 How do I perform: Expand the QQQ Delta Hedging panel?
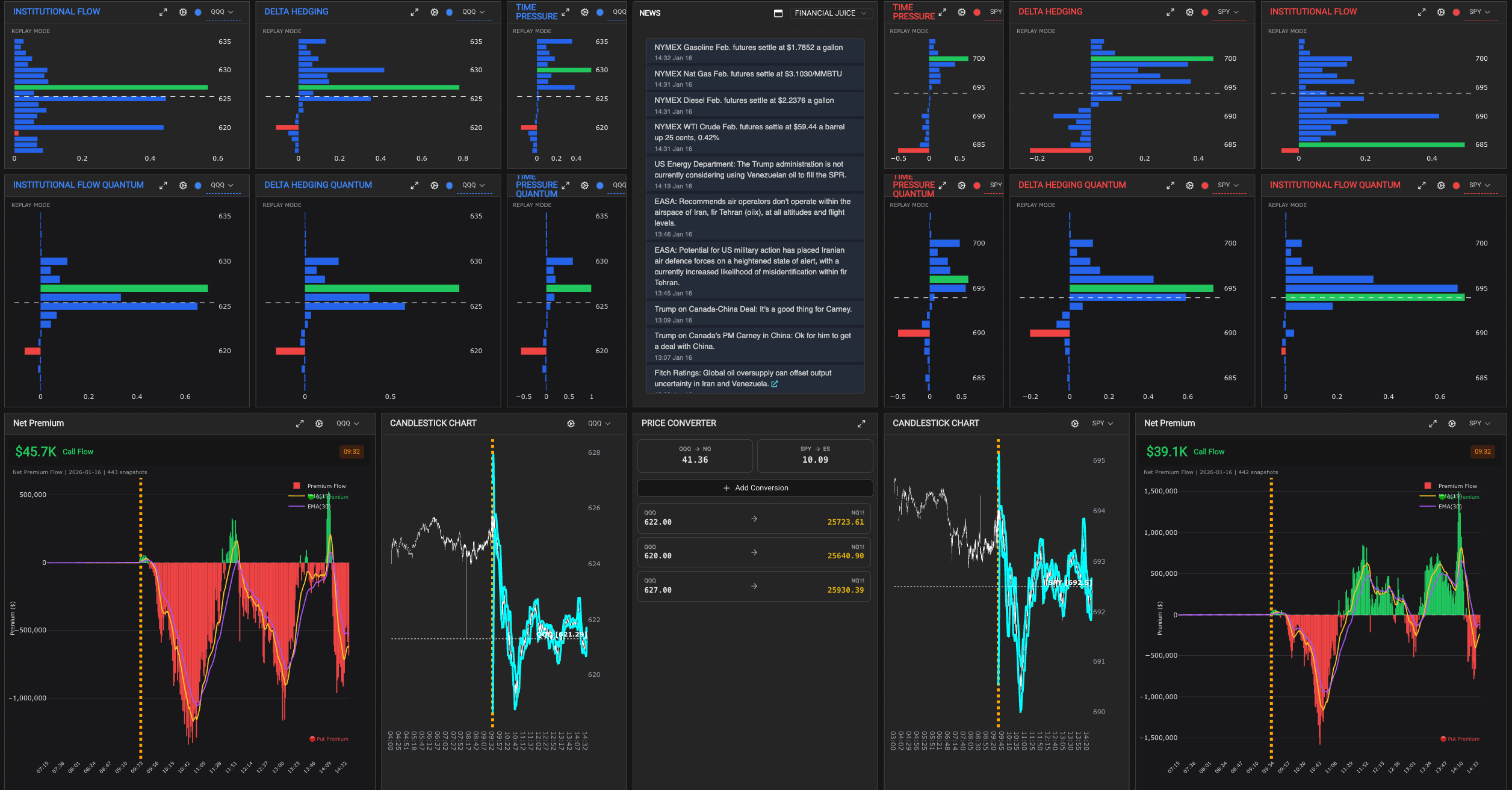pyautogui.click(x=414, y=12)
